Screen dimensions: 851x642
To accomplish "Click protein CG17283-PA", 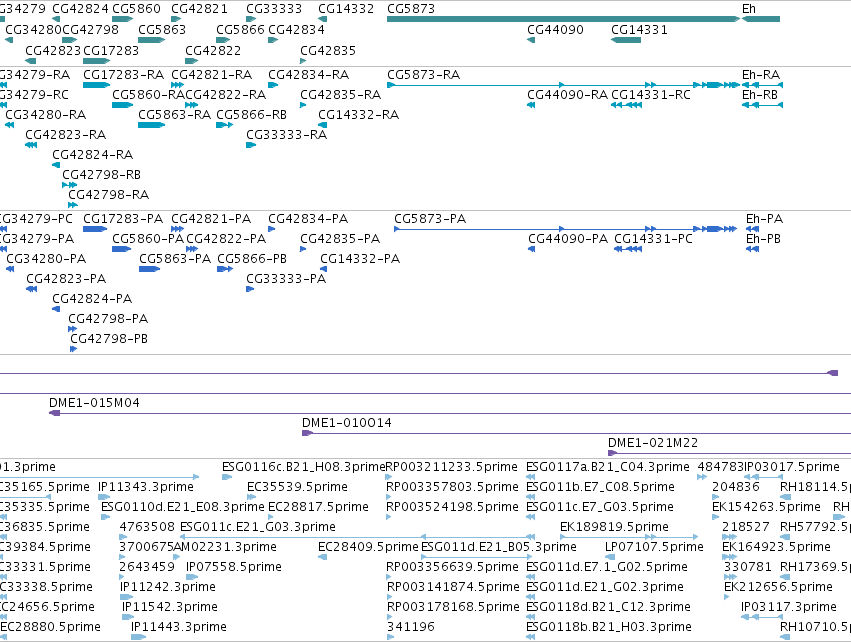I will pyautogui.click(x=95, y=229).
